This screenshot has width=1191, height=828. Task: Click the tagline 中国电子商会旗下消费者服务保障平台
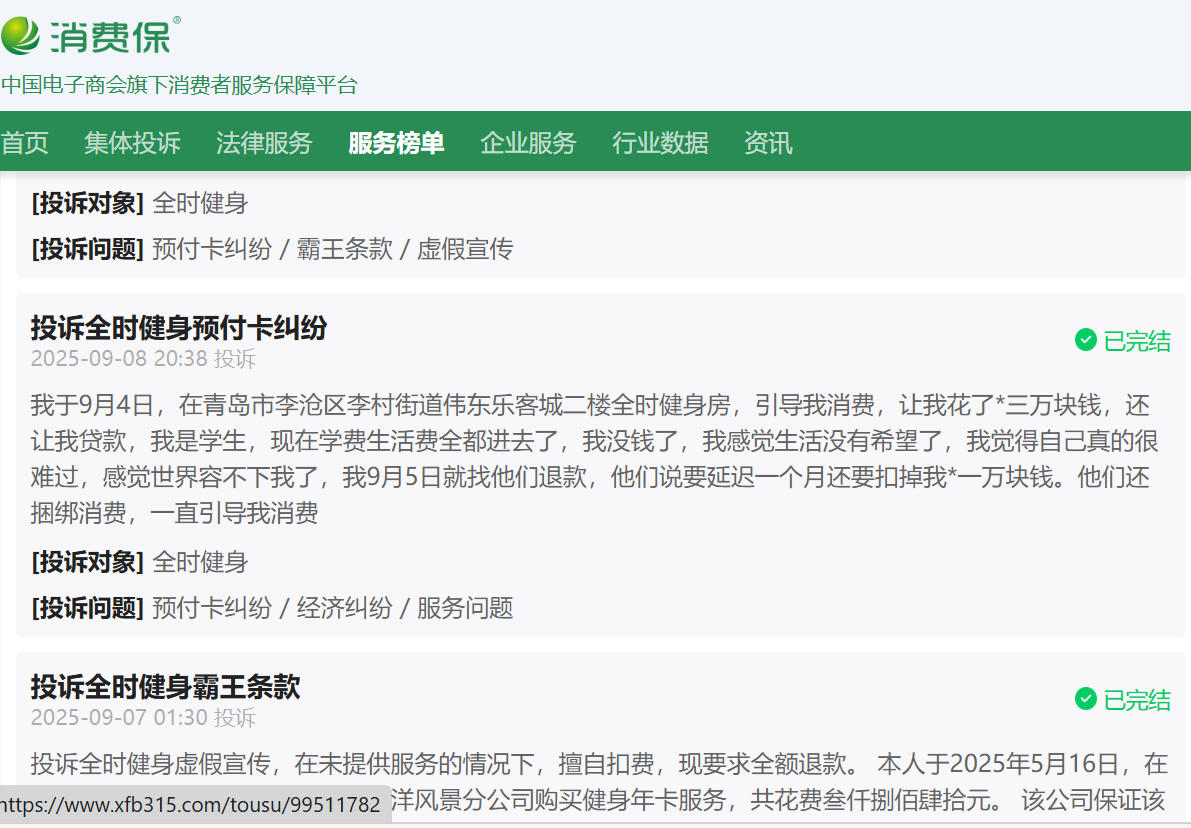(x=179, y=85)
